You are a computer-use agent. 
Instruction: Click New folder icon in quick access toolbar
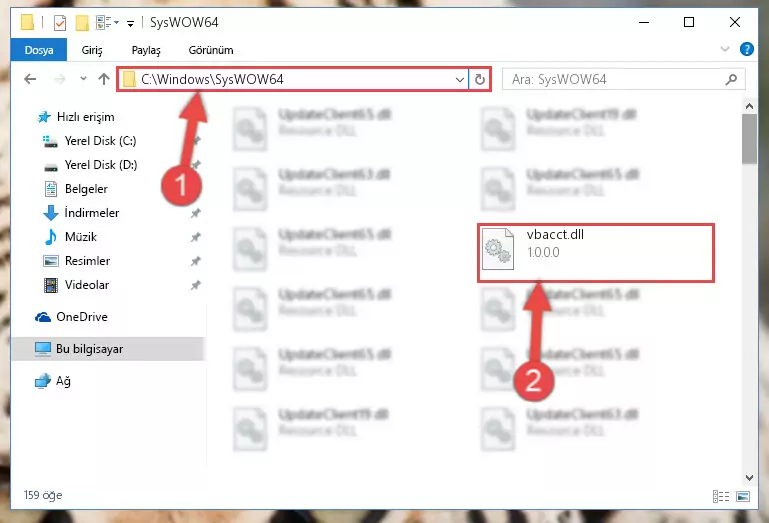(x=82, y=23)
